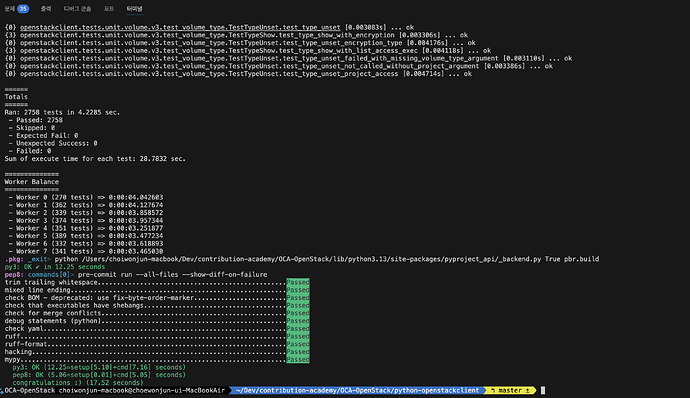Click the 'check BOM - deprecated' check line
690x398 pixels.
tap(145, 298)
